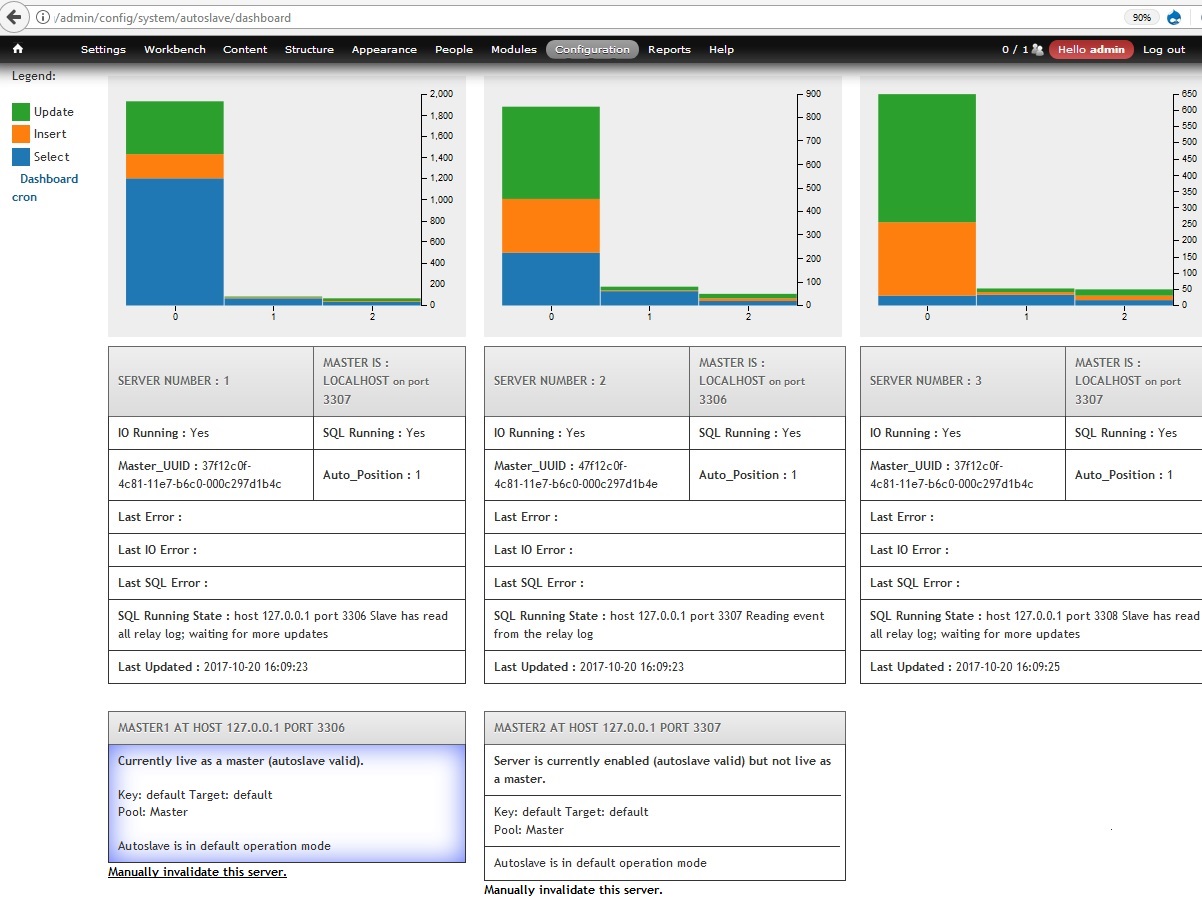Open the People menu
The height and width of the screenshot is (899, 1202).
[x=454, y=49]
